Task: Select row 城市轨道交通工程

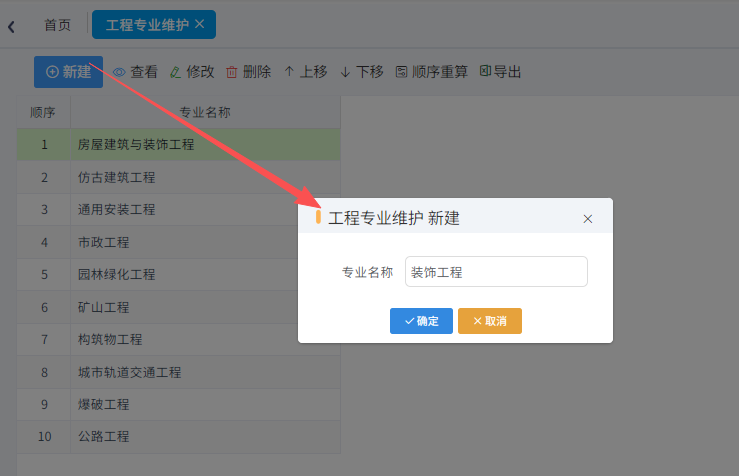Action: pos(179,372)
